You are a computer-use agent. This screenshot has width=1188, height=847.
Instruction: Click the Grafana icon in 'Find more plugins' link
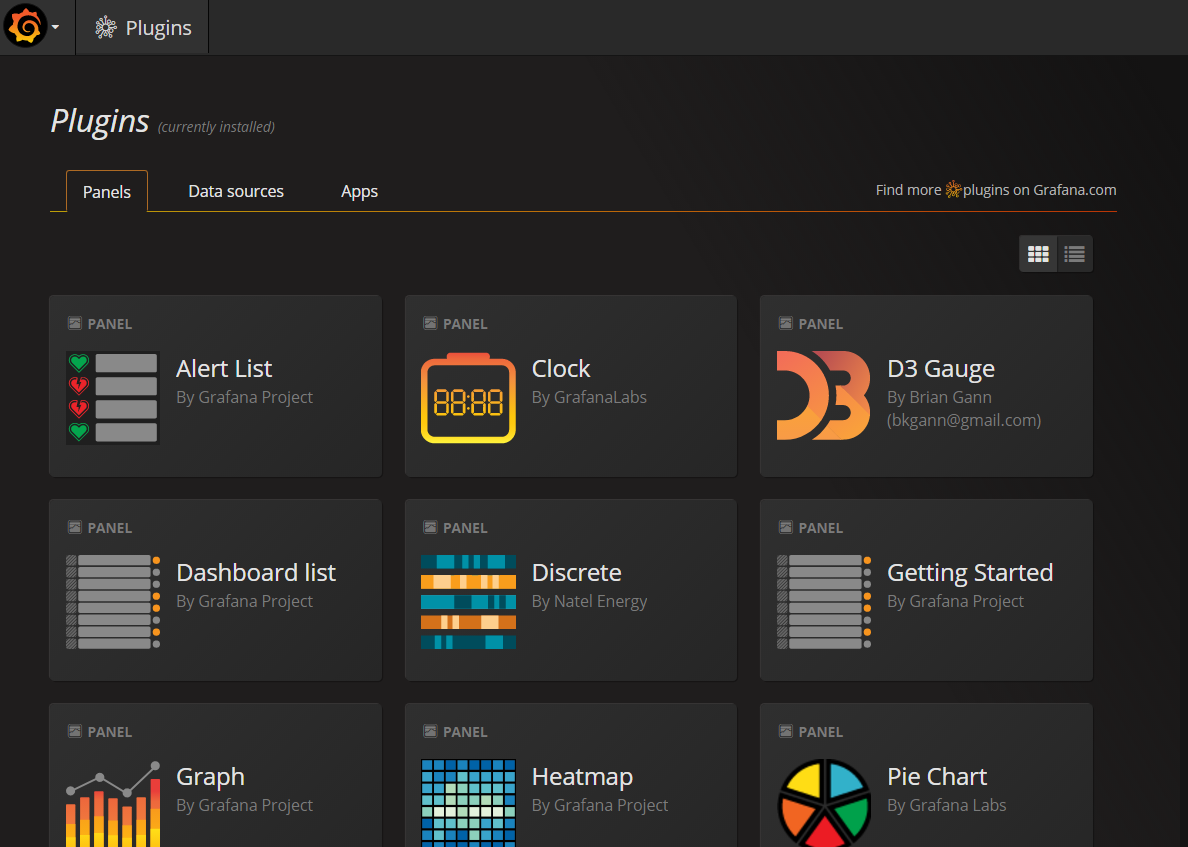click(x=953, y=189)
